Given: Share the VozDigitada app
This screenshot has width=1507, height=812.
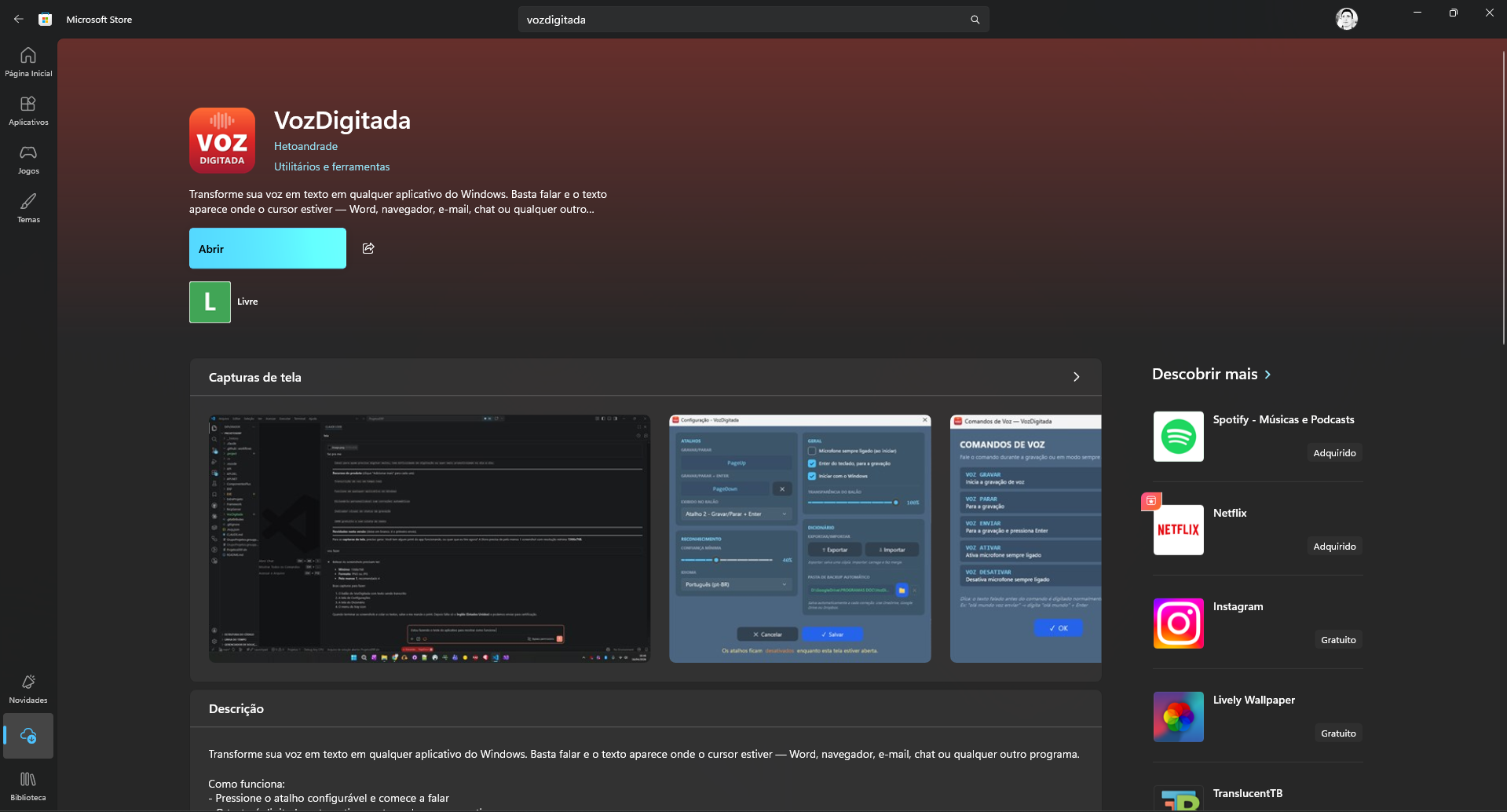Looking at the screenshot, I should pyautogui.click(x=368, y=248).
